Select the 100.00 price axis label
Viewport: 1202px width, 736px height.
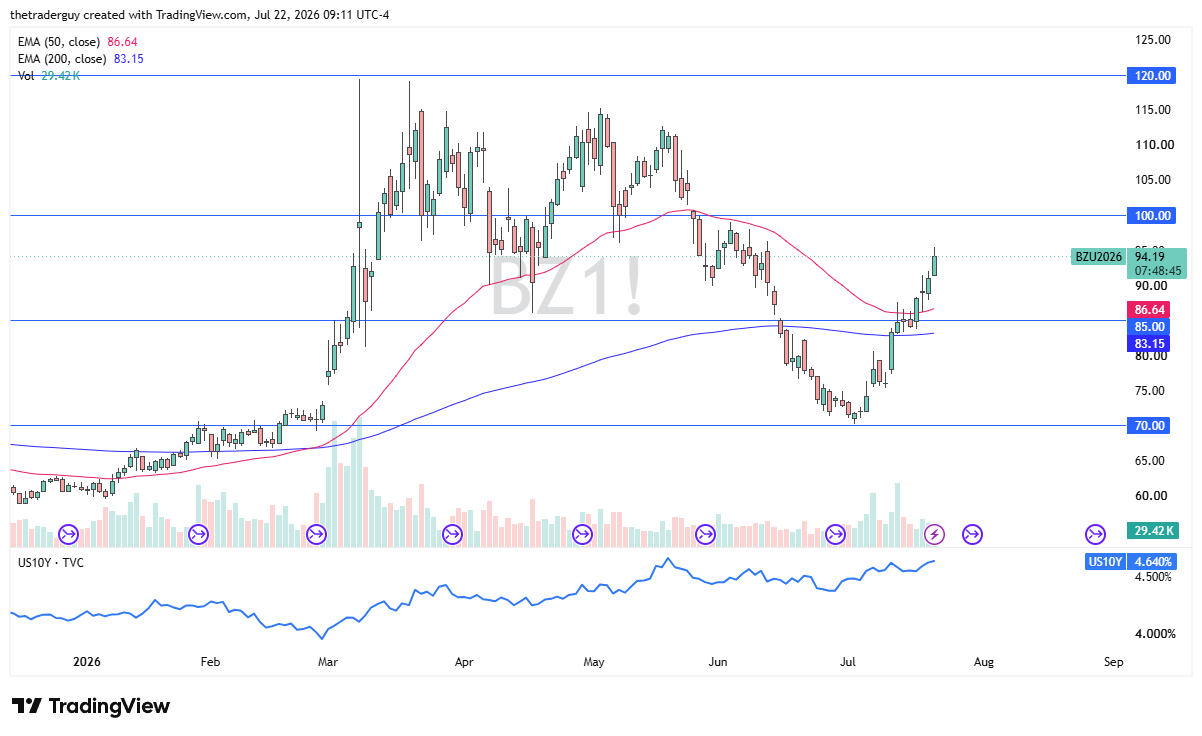point(1152,216)
